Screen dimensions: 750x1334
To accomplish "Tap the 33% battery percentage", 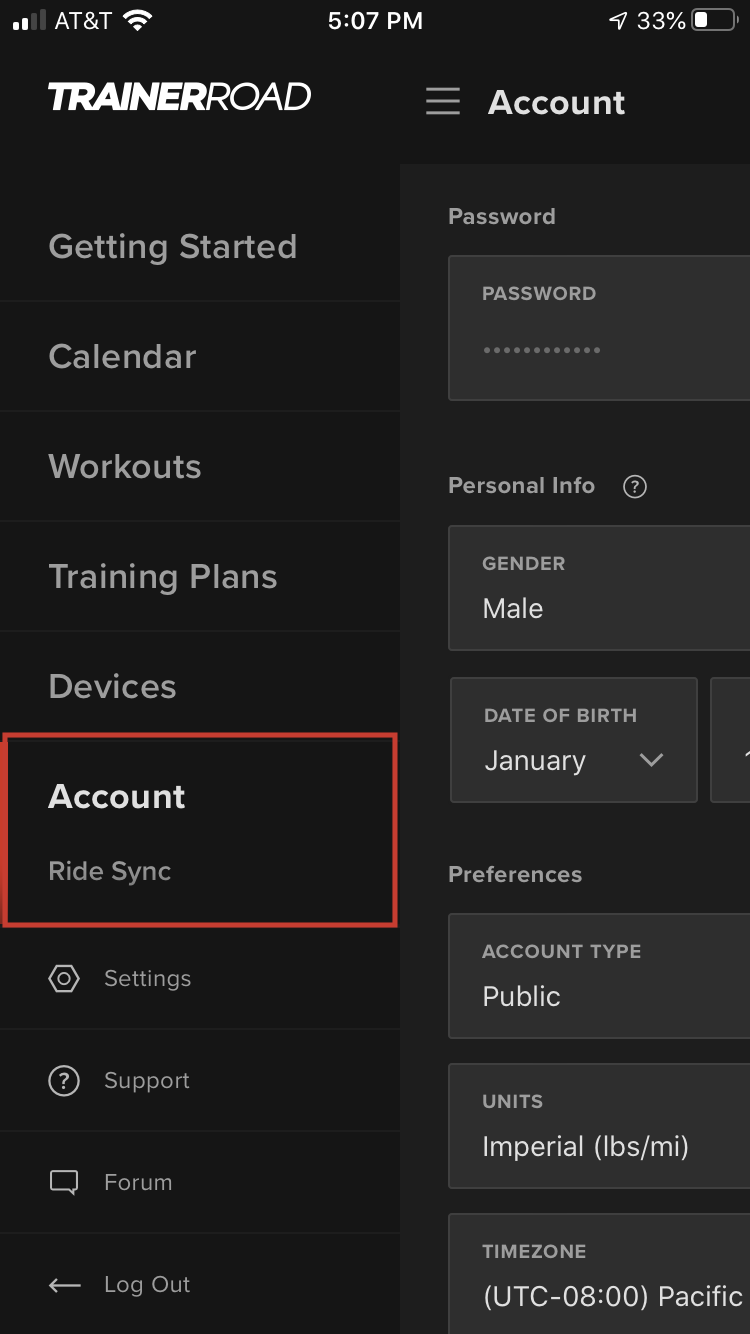I will coord(661,21).
